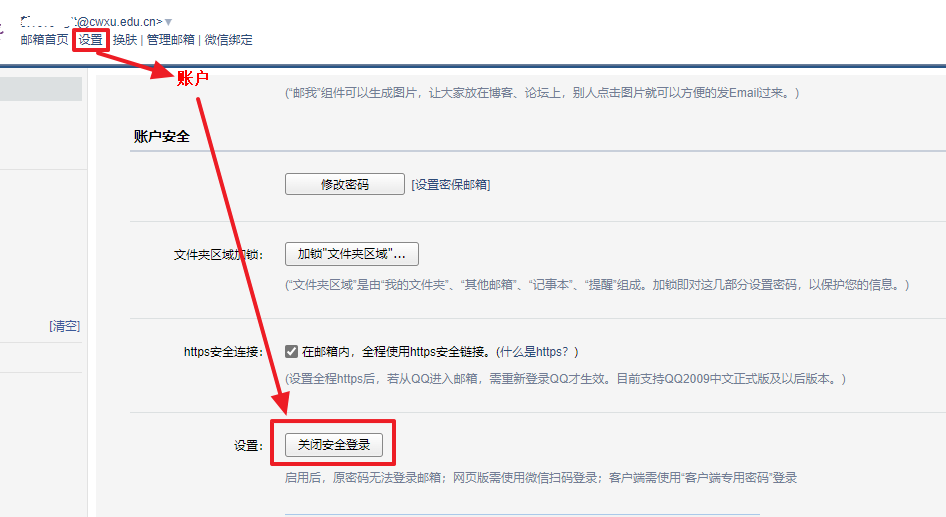Viewport: 946px width, 517px height.
Task: Click the 账户安全 section heading
Action: [x=161, y=137]
